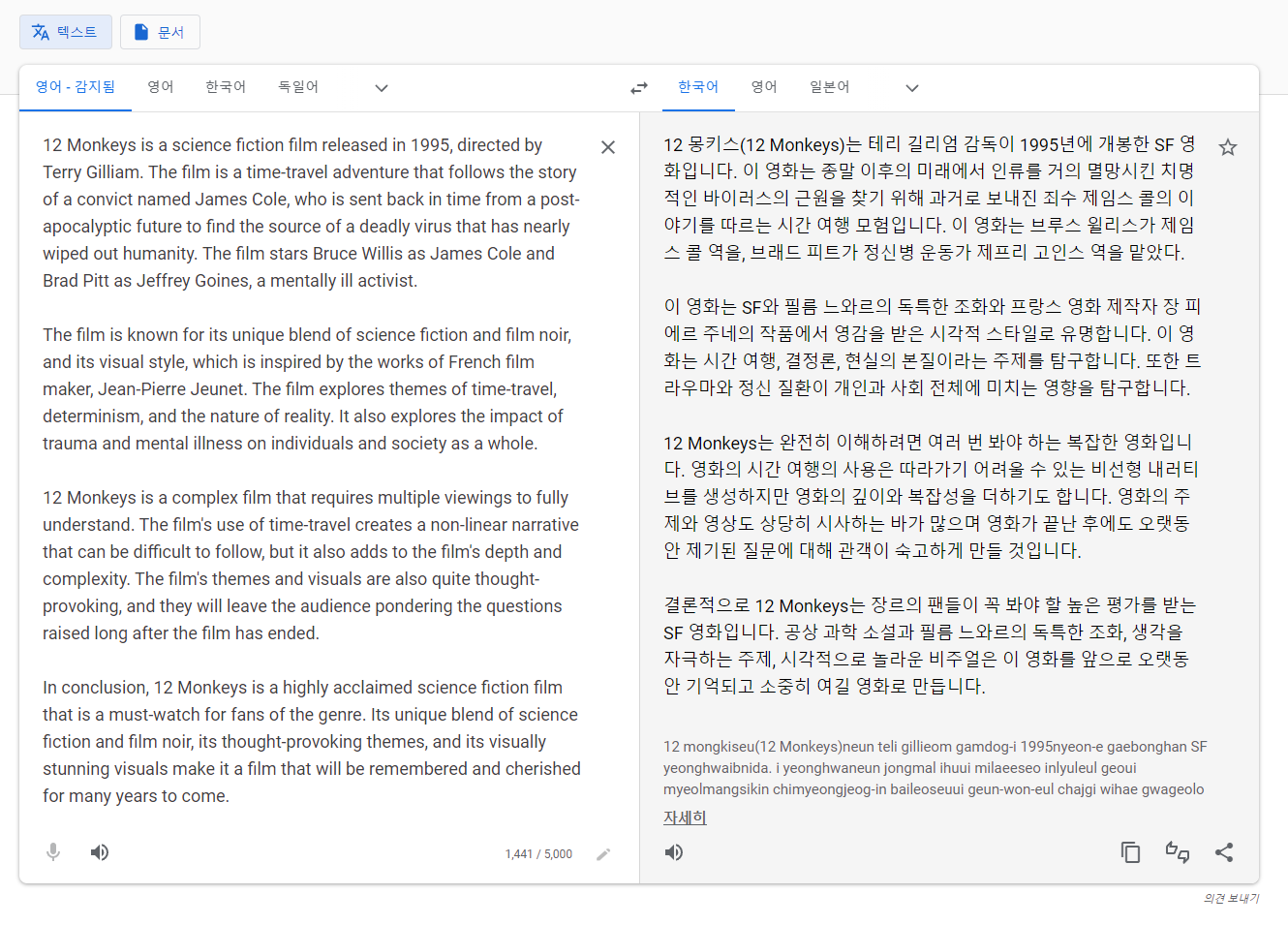Rate this translation

(1178, 852)
